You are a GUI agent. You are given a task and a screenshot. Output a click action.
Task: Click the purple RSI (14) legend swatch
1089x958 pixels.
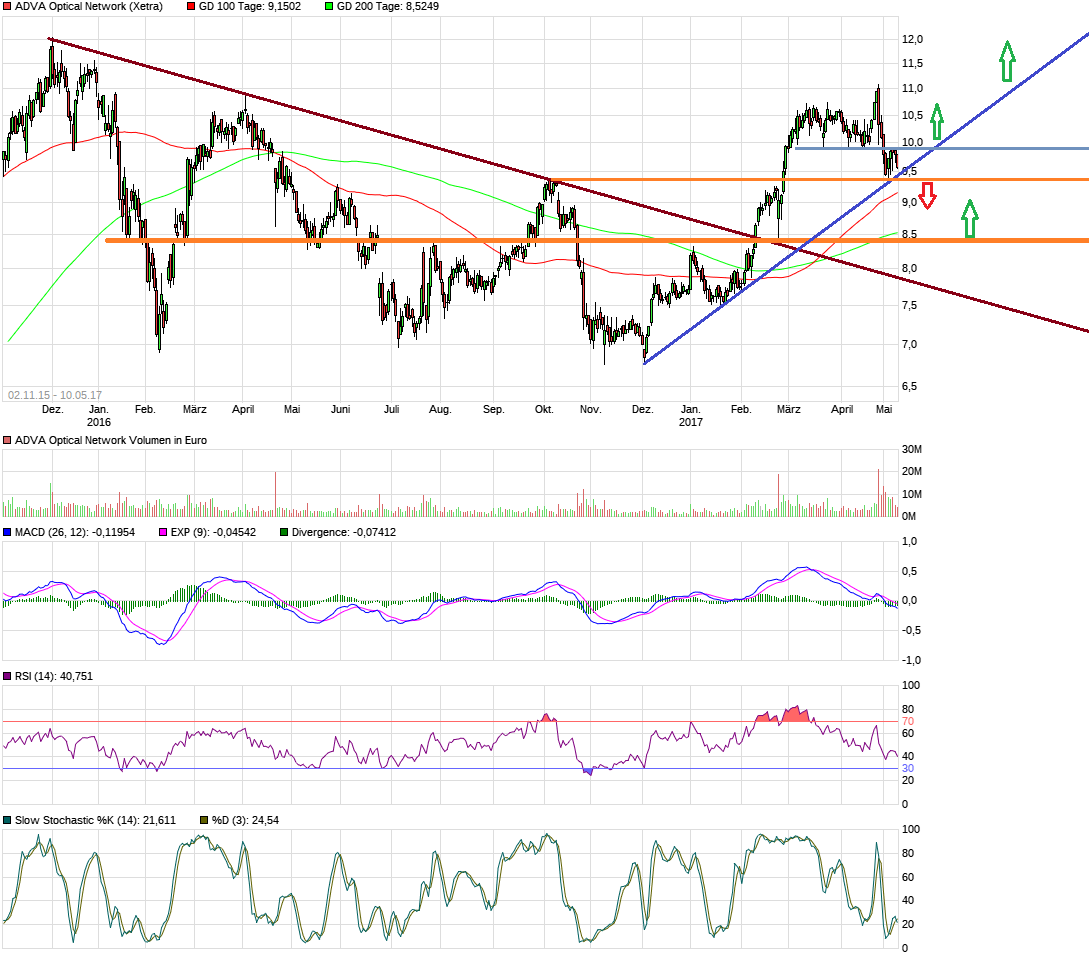coord(7,676)
